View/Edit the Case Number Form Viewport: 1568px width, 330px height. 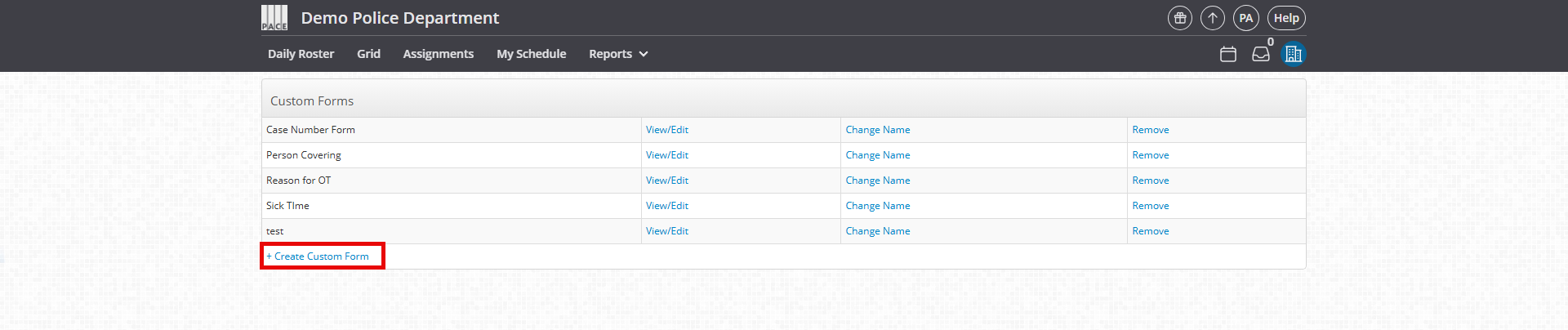pyautogui.click(x=667, y=130)
